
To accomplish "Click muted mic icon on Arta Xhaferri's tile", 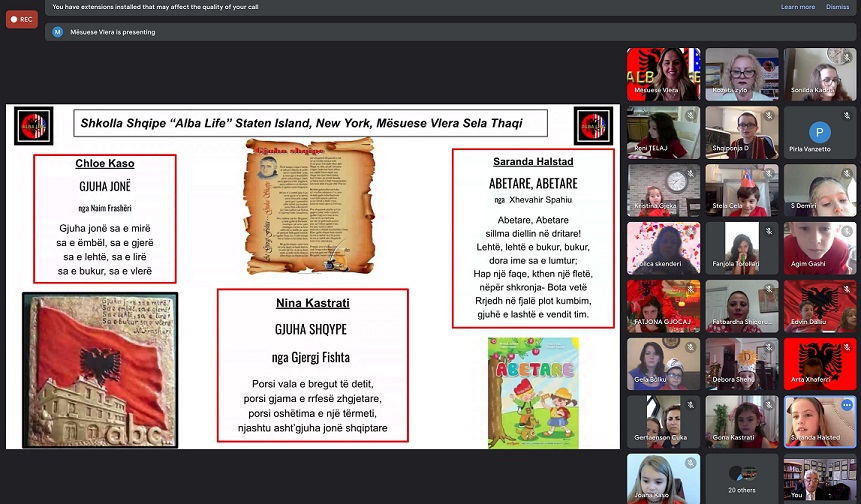I will pos(847,348).
